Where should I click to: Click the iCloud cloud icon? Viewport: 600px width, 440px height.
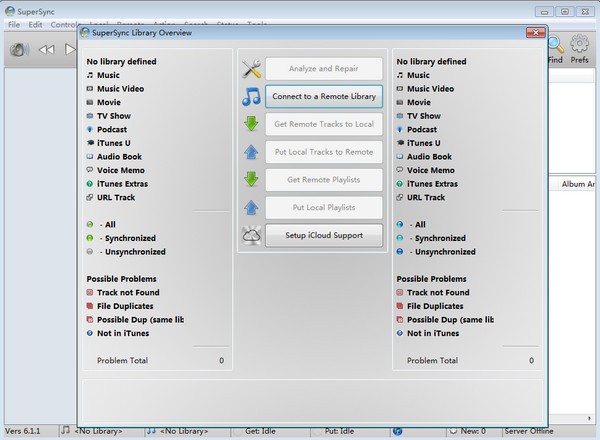pyautogui.click(x=251, y=235)
